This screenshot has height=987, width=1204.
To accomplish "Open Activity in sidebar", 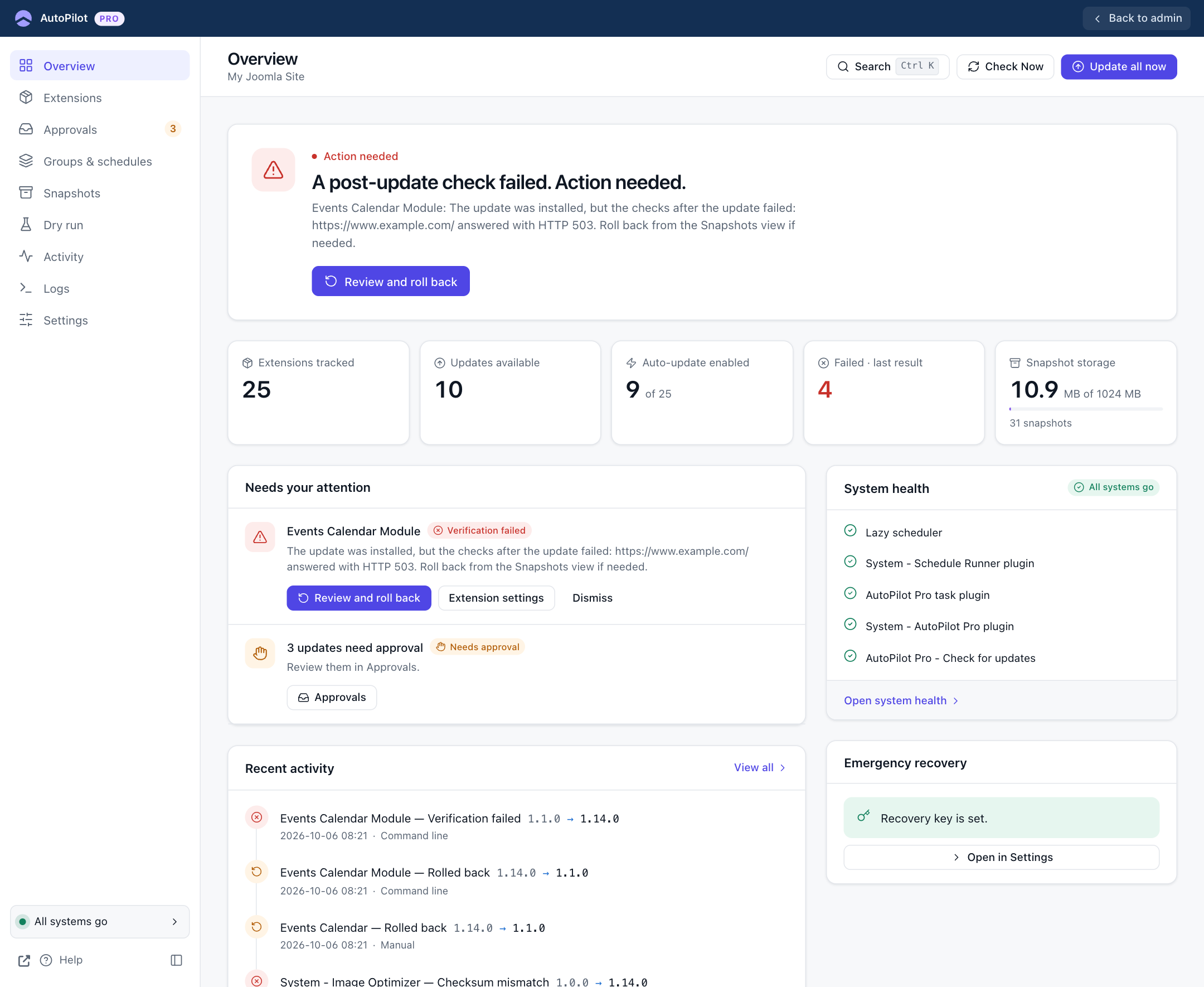I will click(100, 257).
